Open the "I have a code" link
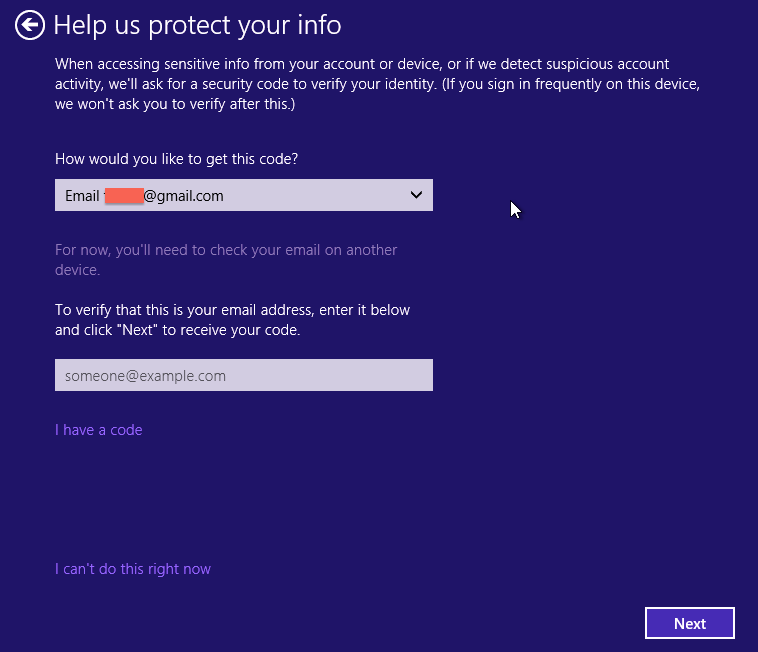 point(98,430)
